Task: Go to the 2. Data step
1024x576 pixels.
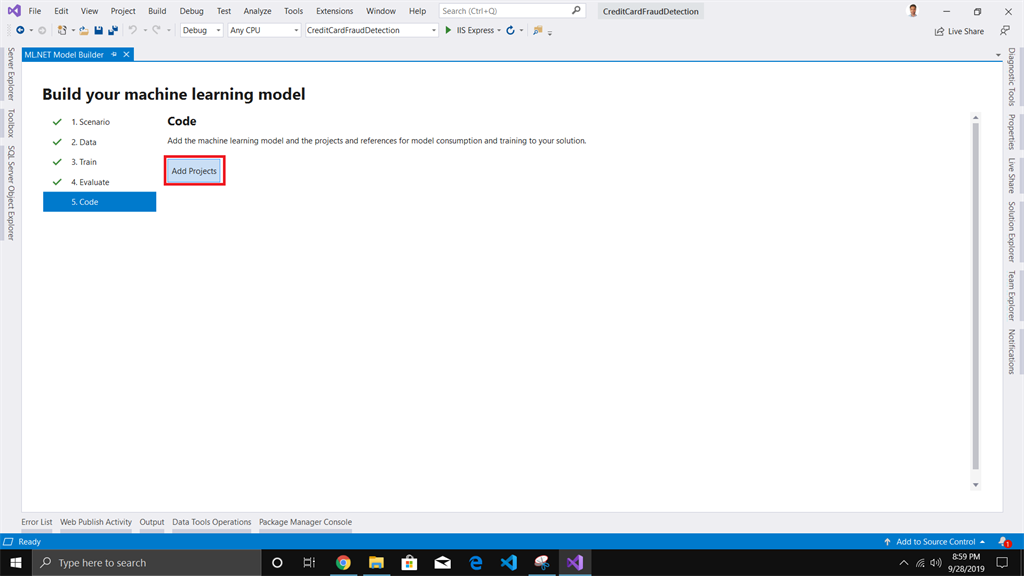Action: (x=84, y=142)
